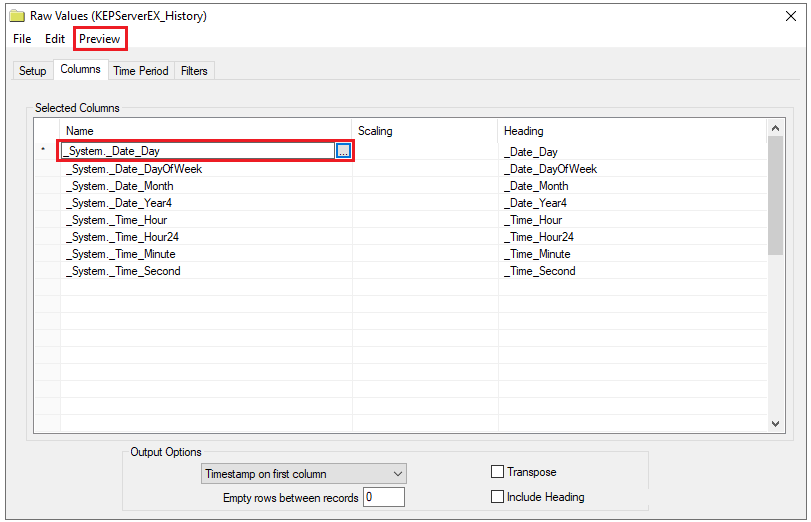Viewport: 811px width, 522px height.
Task: Open the Edit menu
Action: click(x=55, y=39)
